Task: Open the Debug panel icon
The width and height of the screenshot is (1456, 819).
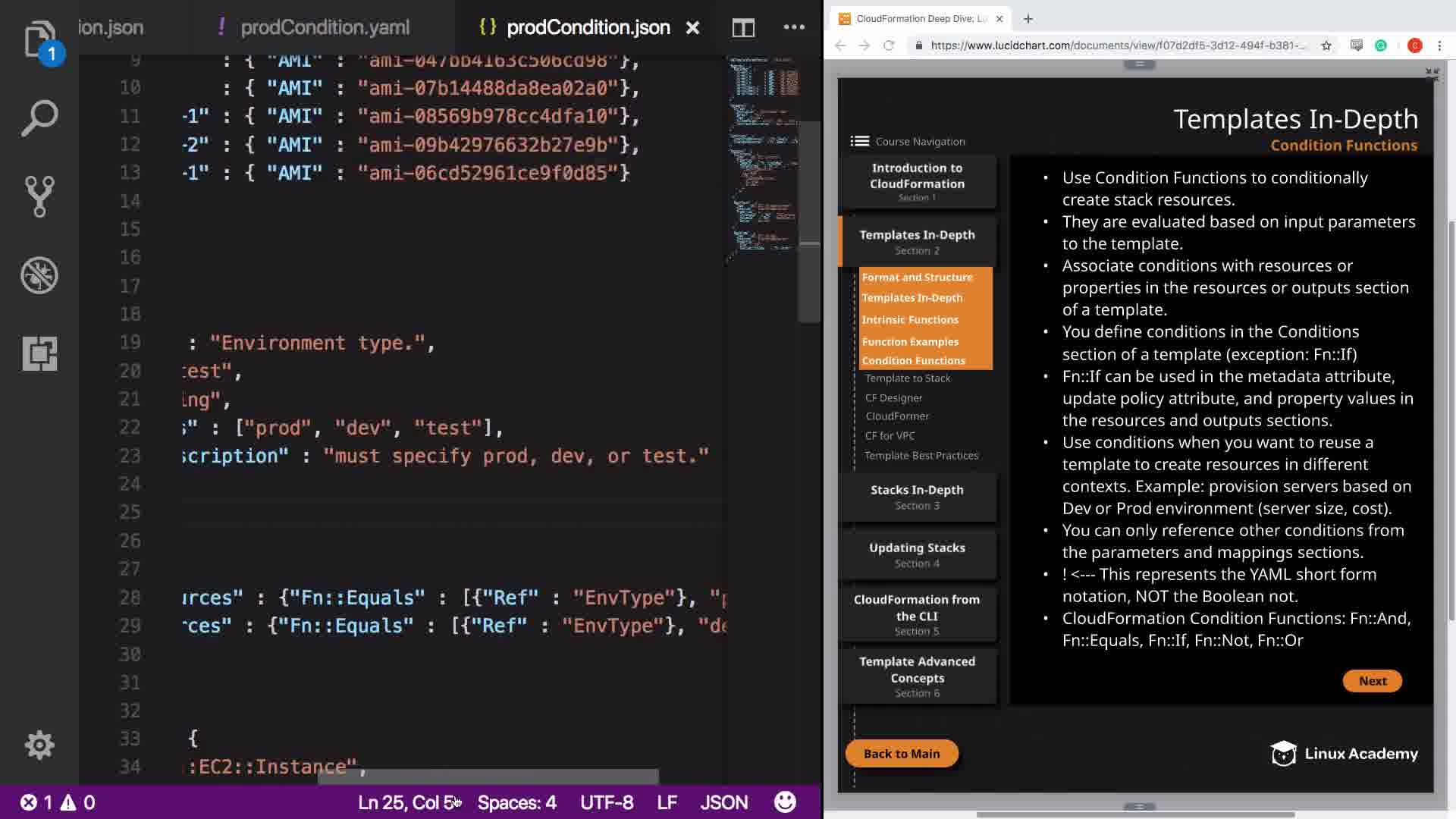Action: (39, 275)
